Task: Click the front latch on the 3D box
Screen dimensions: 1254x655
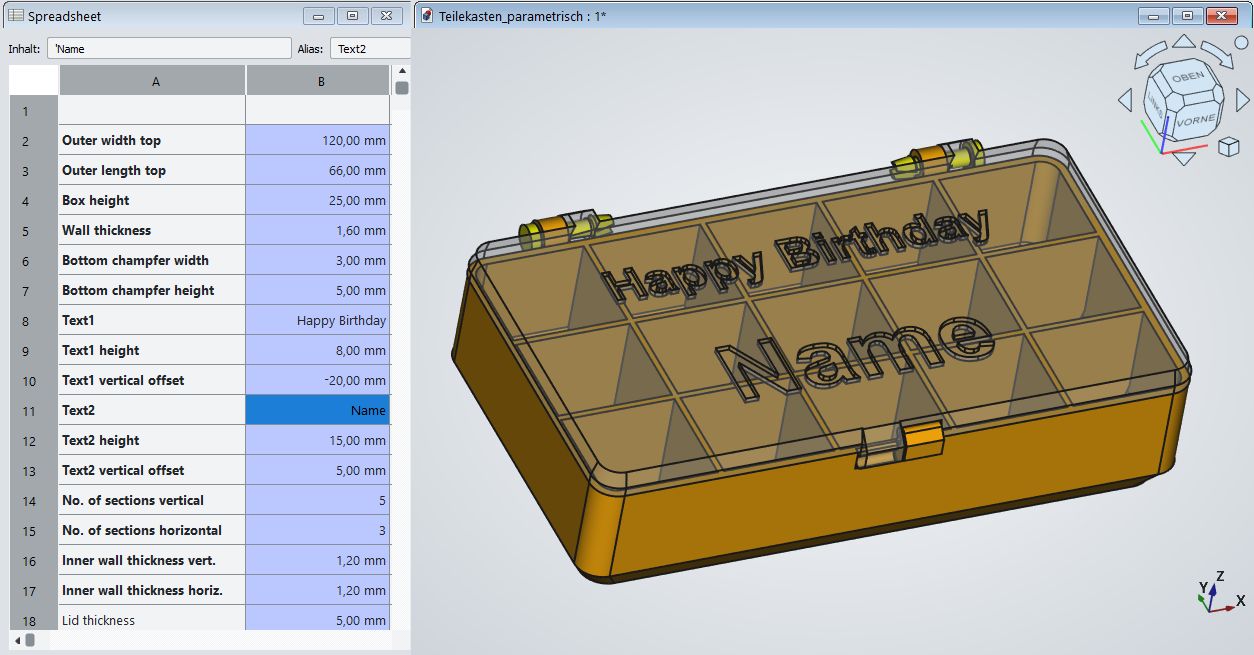Action: 898,446
